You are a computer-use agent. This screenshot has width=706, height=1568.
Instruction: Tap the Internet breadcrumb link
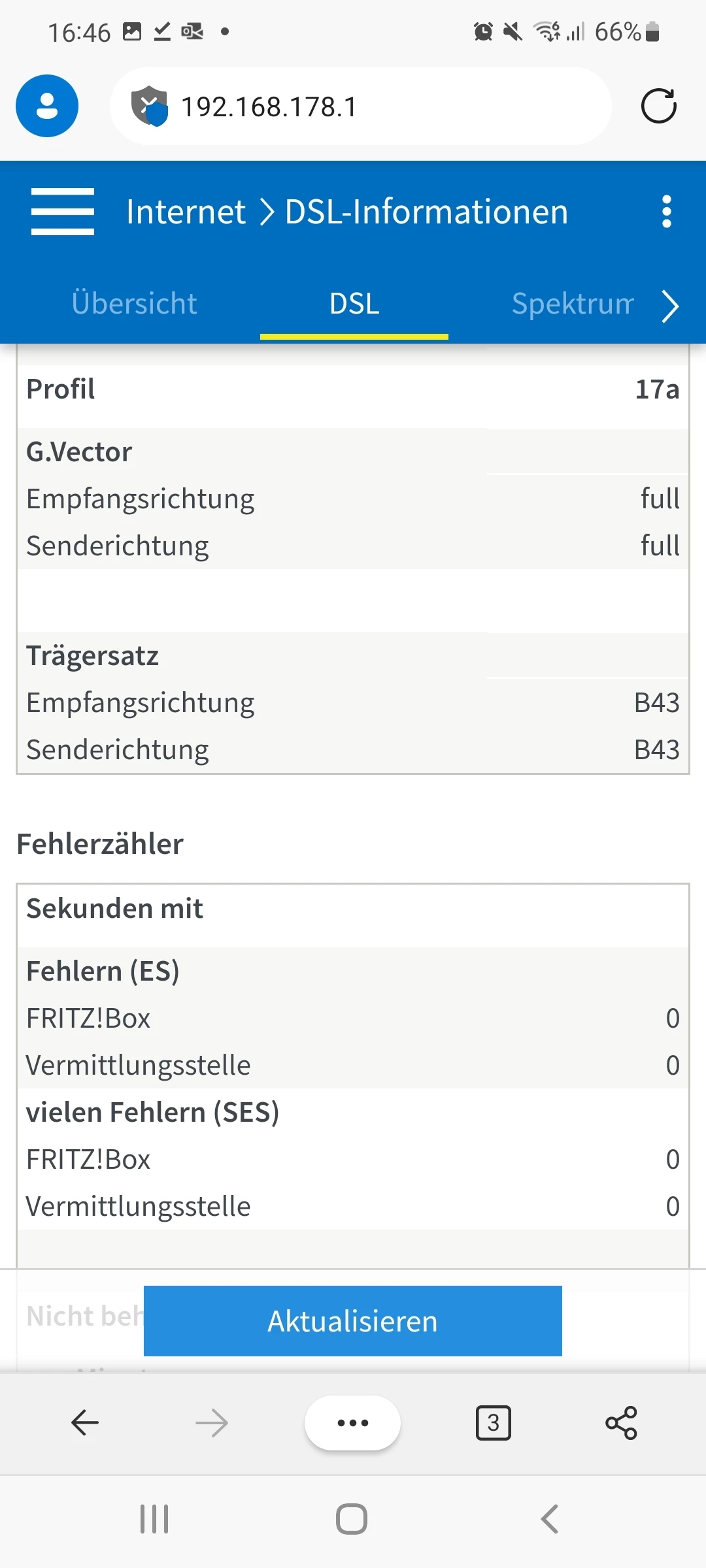[186, 212]
